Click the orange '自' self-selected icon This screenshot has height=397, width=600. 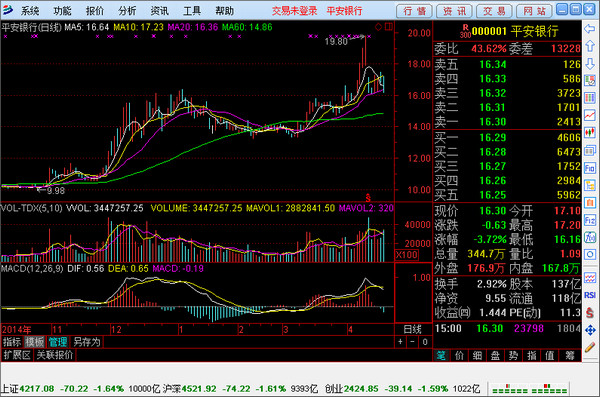[590, 202]
